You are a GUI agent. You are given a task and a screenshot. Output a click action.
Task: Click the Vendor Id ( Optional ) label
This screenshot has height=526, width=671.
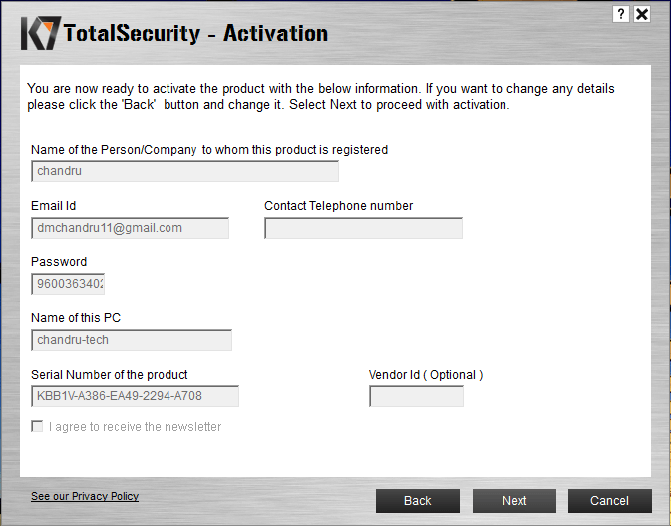click(x=426, y=375)
